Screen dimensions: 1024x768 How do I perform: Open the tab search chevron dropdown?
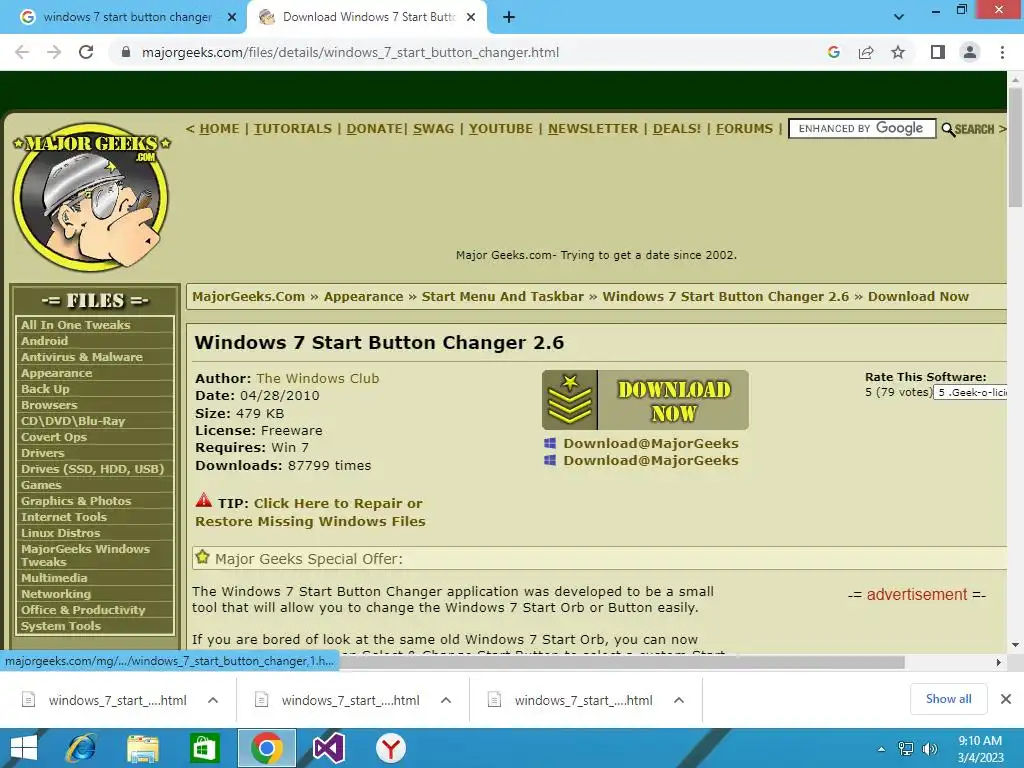point(899,17)
